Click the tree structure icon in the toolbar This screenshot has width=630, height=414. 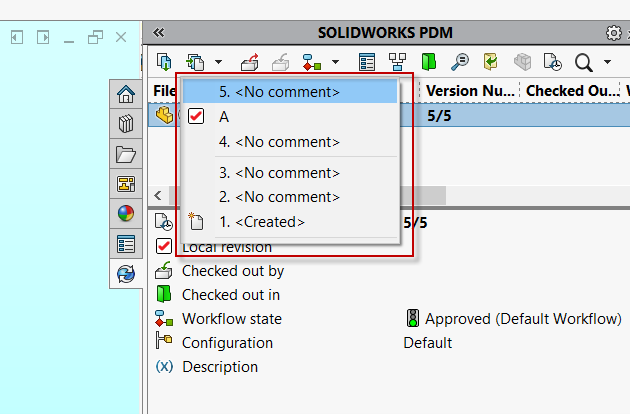tap(397, 62)
